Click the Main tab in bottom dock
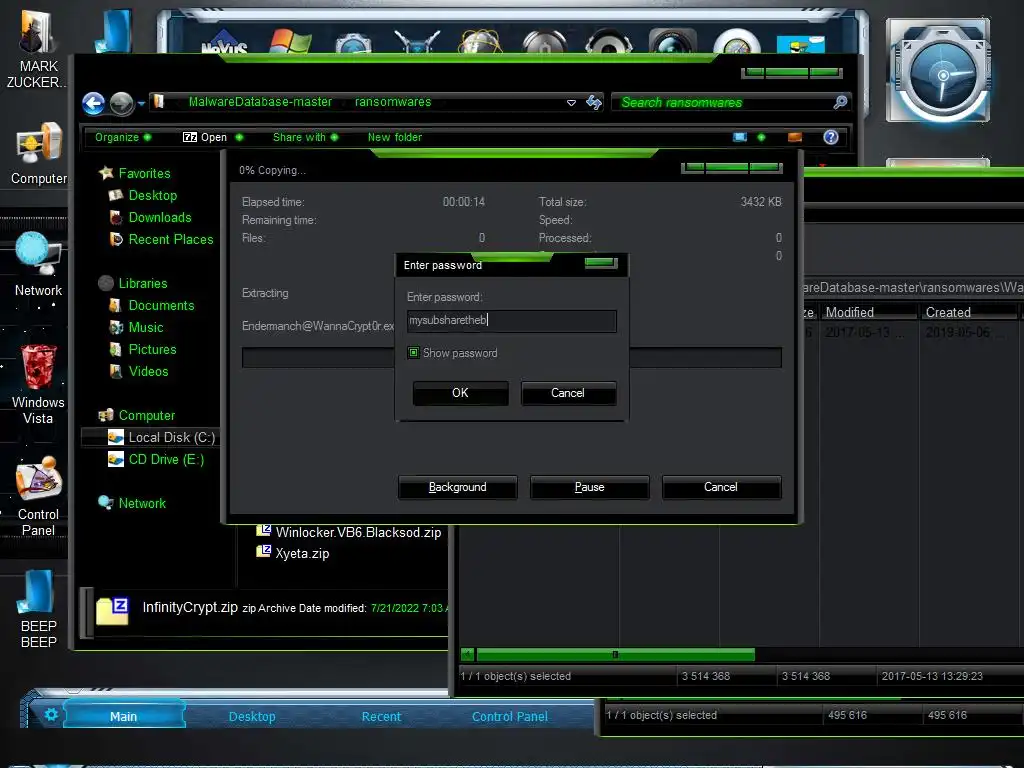Screen dimensions: 1024x768 coord(123,716)
